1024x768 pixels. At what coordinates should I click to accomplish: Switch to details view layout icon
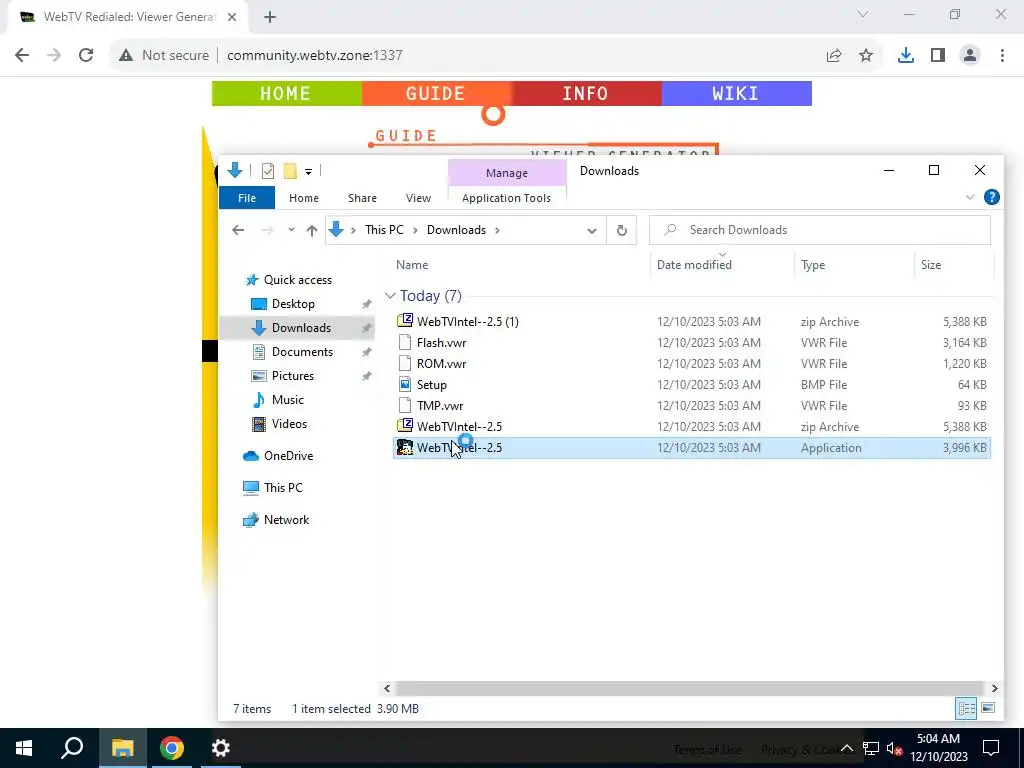[x=966, y=709]
